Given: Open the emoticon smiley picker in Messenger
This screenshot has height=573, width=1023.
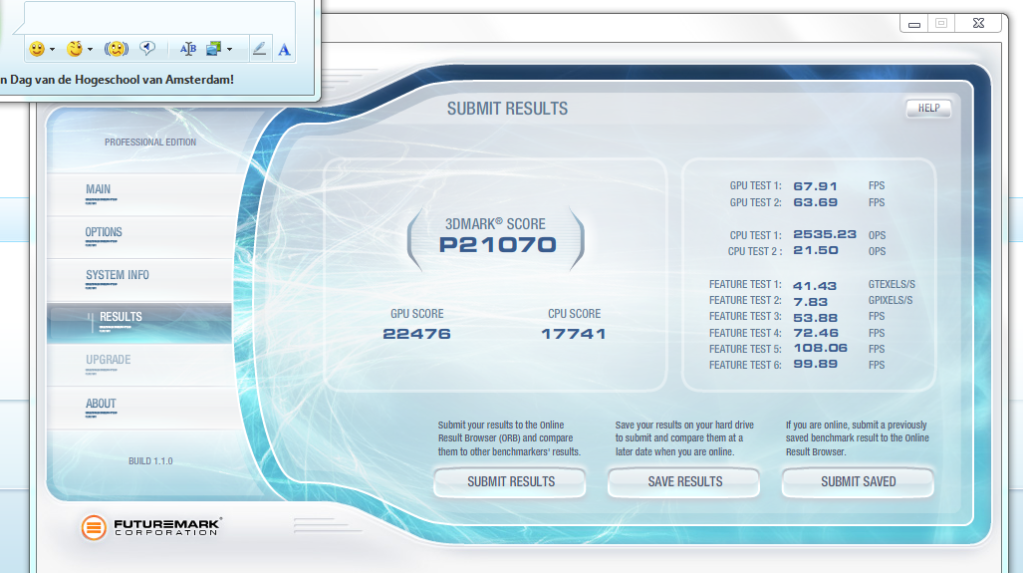Looking at the screenshot, I should coord(37,49).
